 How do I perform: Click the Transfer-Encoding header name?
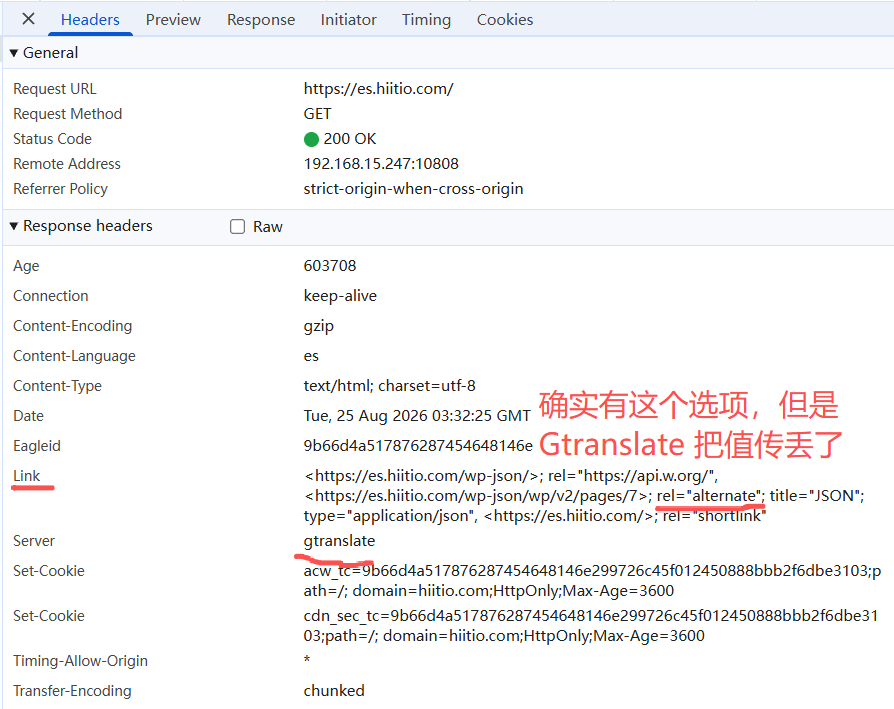point(72,691)
